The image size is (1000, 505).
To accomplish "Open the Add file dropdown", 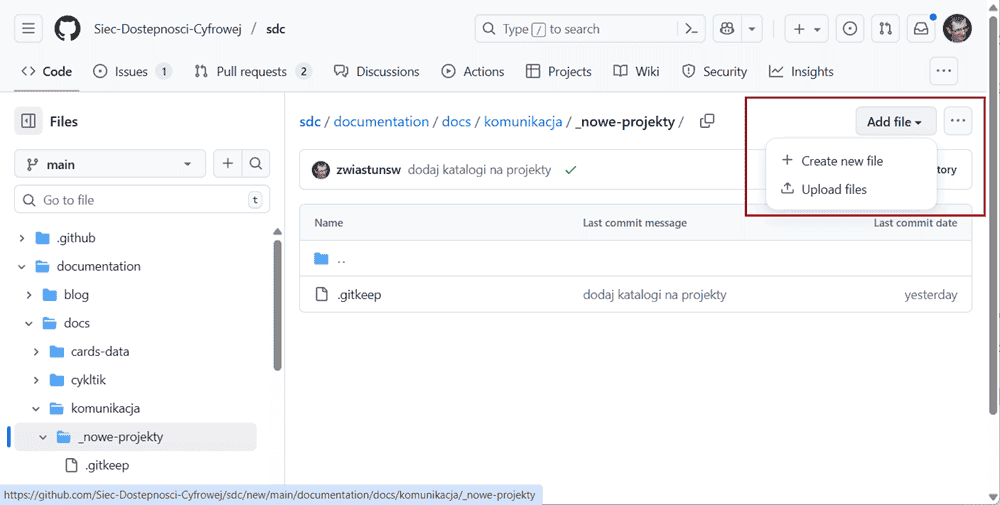I will [x=895, y=122].
